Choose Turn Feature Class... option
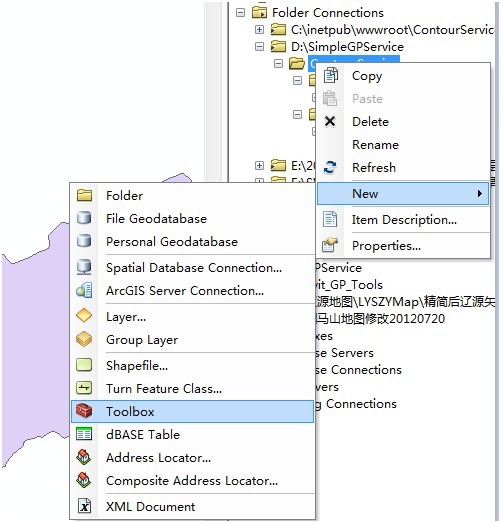 (192, 389)
